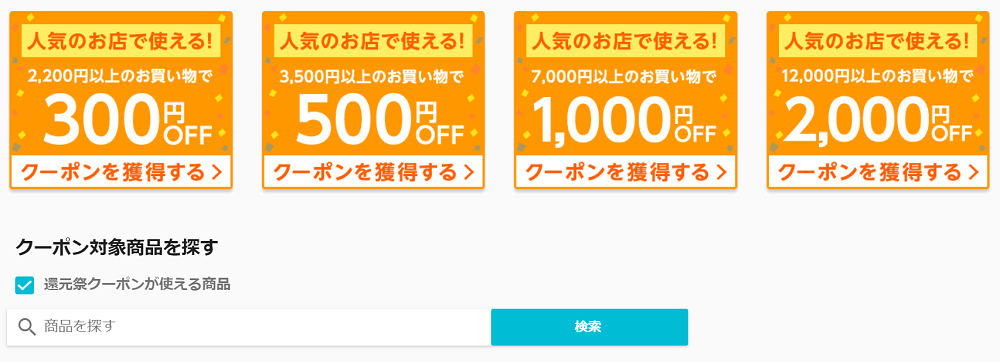Get the 300円OFF coupon via クーポンを獲得する

(121, 172)
